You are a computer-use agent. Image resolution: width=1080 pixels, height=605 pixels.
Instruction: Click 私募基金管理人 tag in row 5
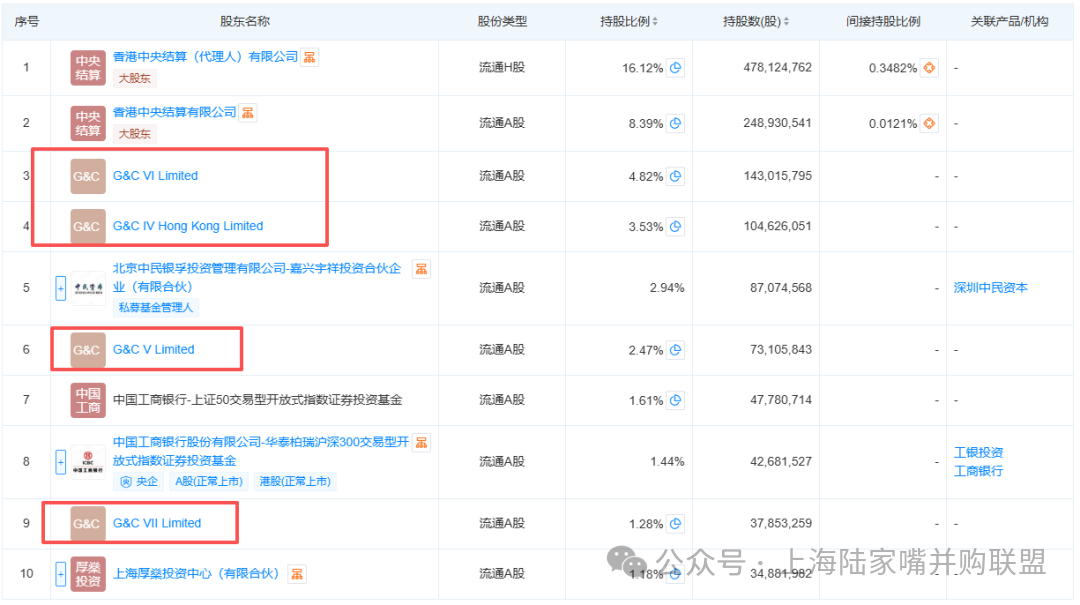point(156,307)
